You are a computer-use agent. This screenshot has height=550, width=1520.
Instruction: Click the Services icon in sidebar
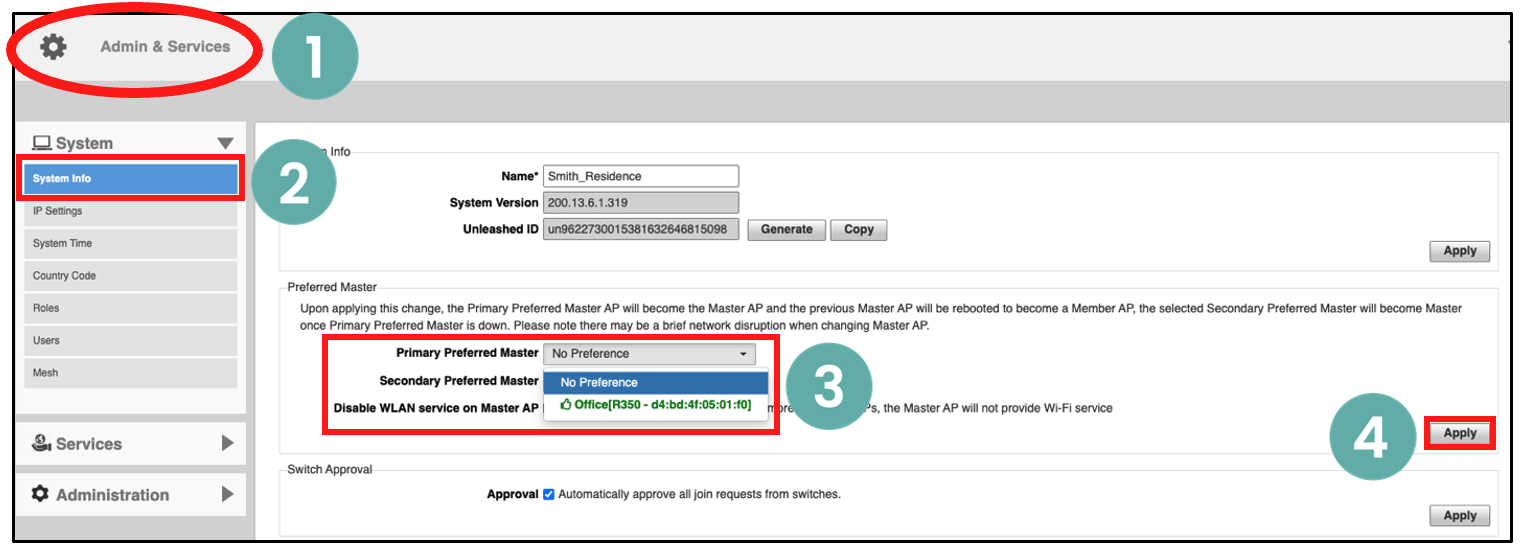coord(41,443)
